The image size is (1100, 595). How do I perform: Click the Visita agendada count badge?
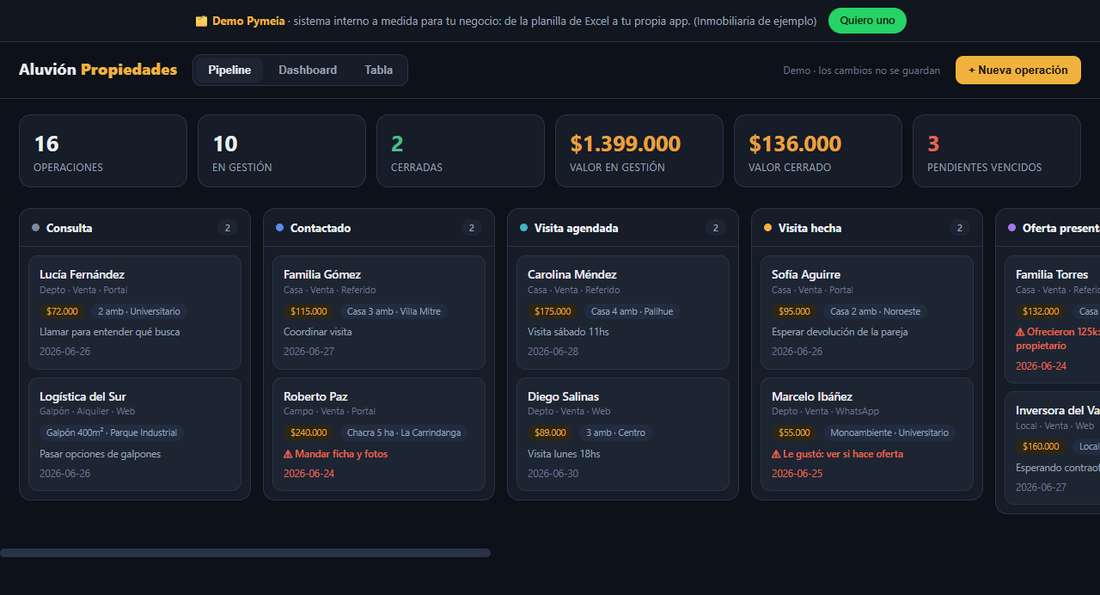[716, 228]
